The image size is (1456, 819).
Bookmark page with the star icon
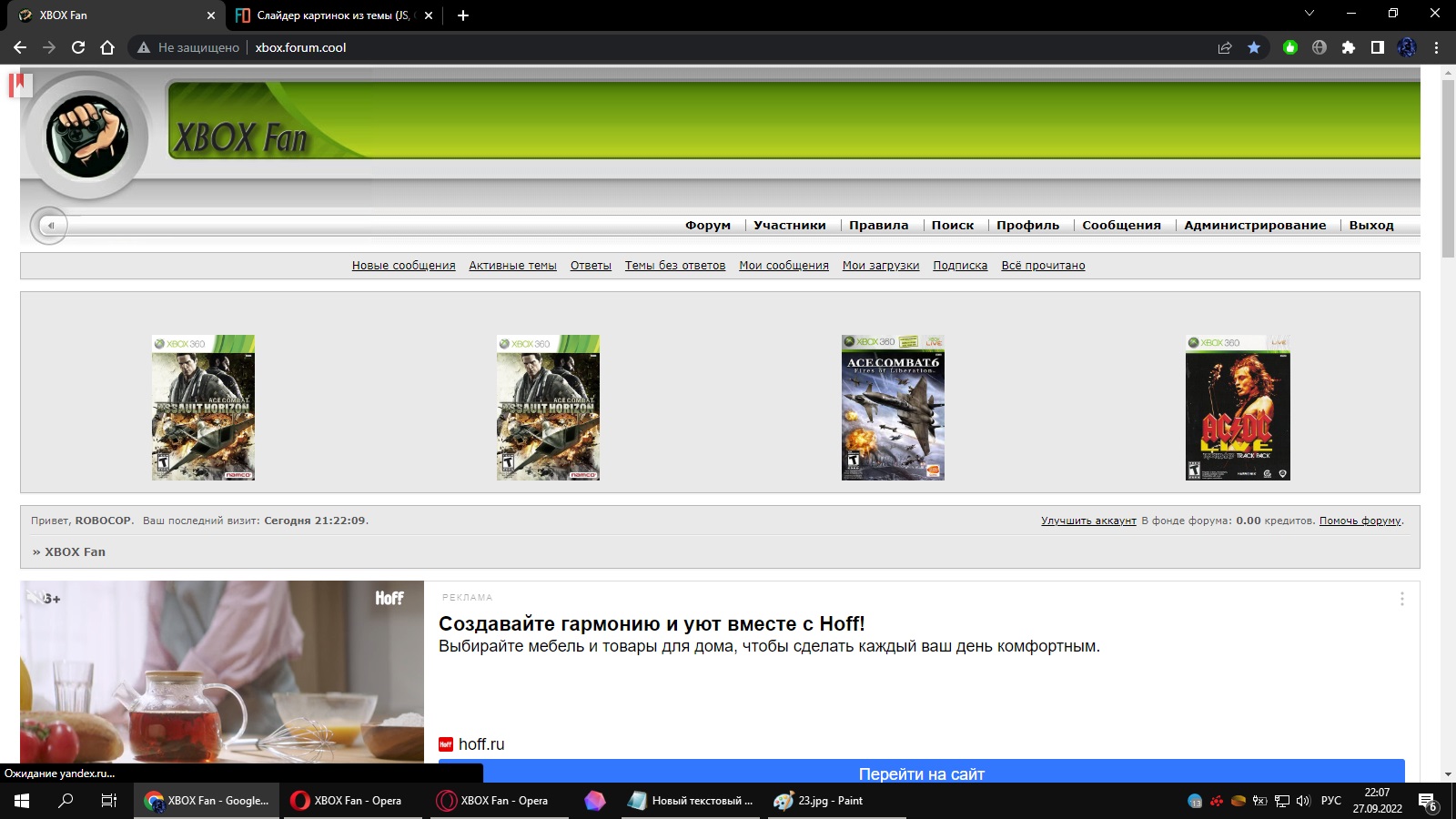pos(1254,47)
